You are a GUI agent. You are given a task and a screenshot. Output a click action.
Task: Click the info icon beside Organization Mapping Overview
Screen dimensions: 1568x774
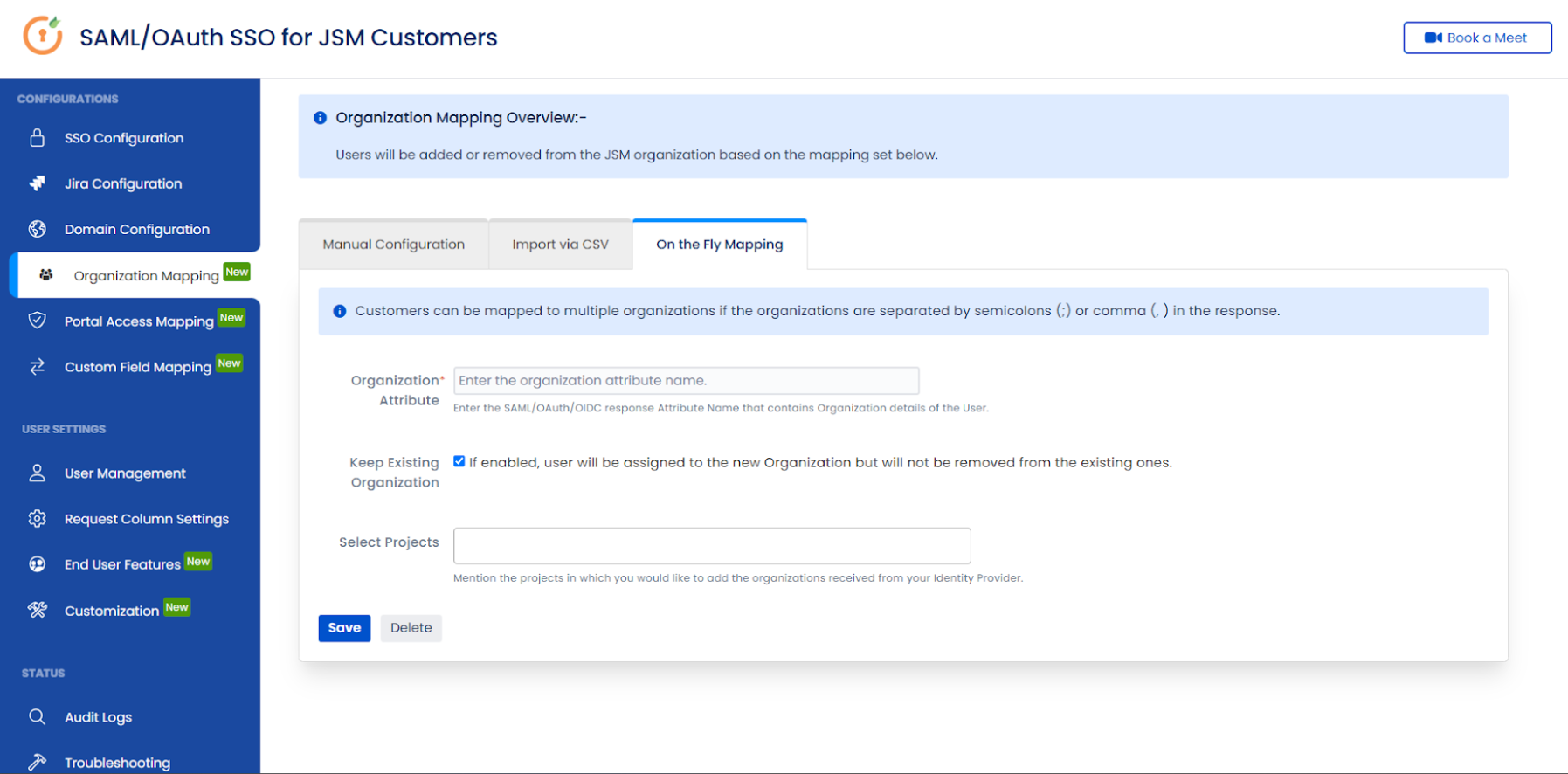pyautogui.click(x=320, y=118)
